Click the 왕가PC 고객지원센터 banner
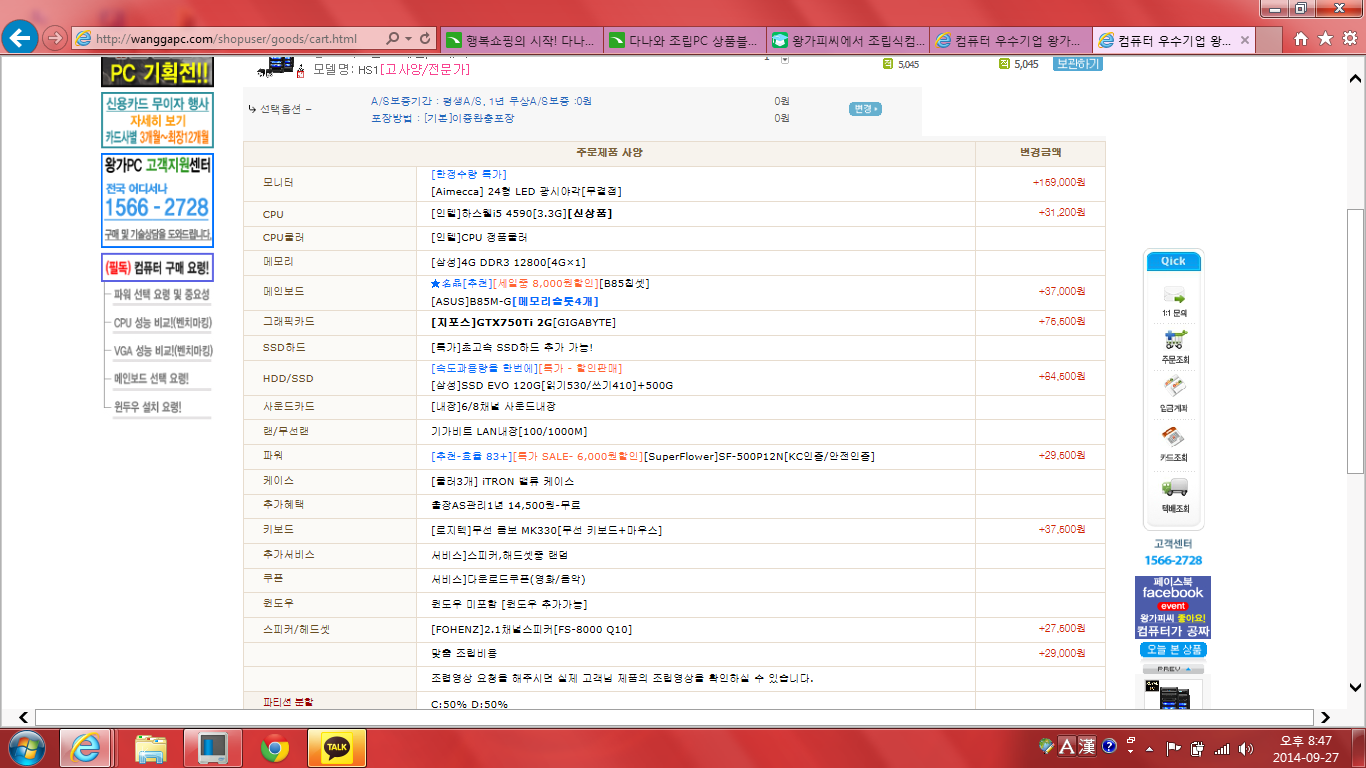Image resolution: width=1366 pixels, height=768 pixels. pyautogui.click(x=157, y=200)
